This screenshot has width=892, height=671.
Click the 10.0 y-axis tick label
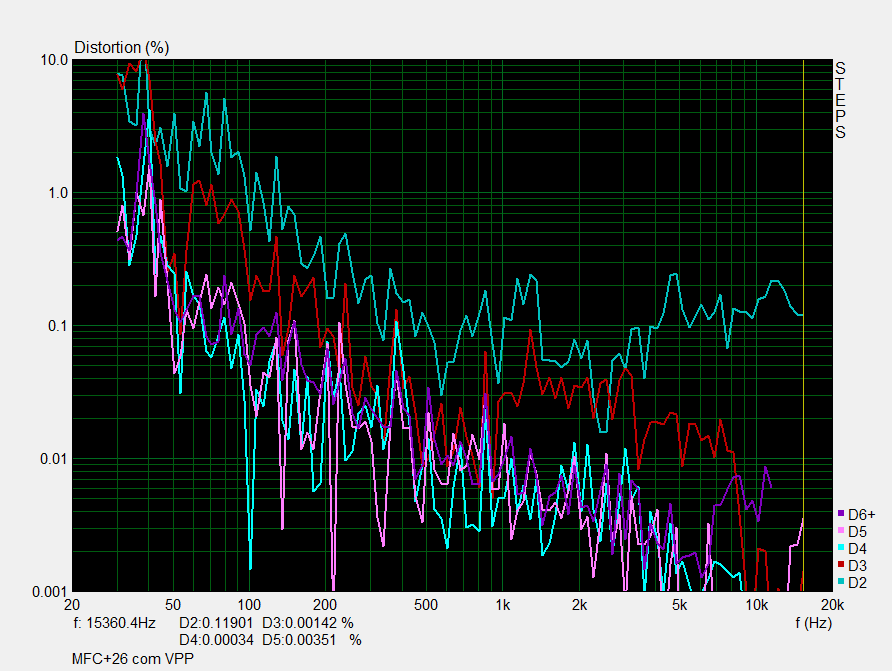point(54,60)
